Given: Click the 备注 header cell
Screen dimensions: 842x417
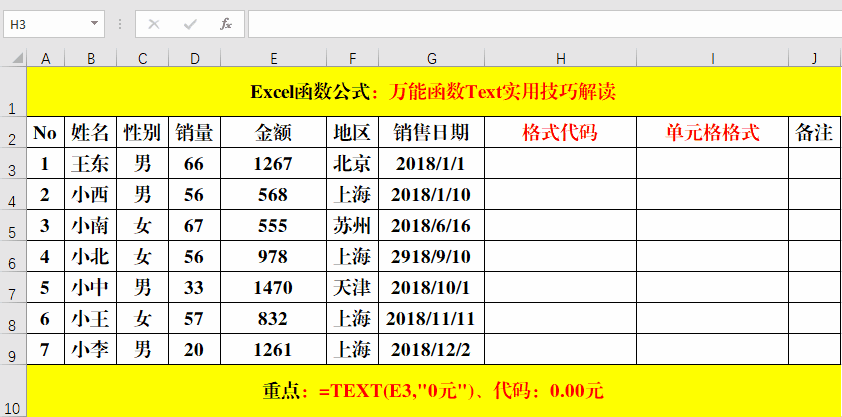Looking at the screenshot, I should pyautogui.click(x=815, y=132).
